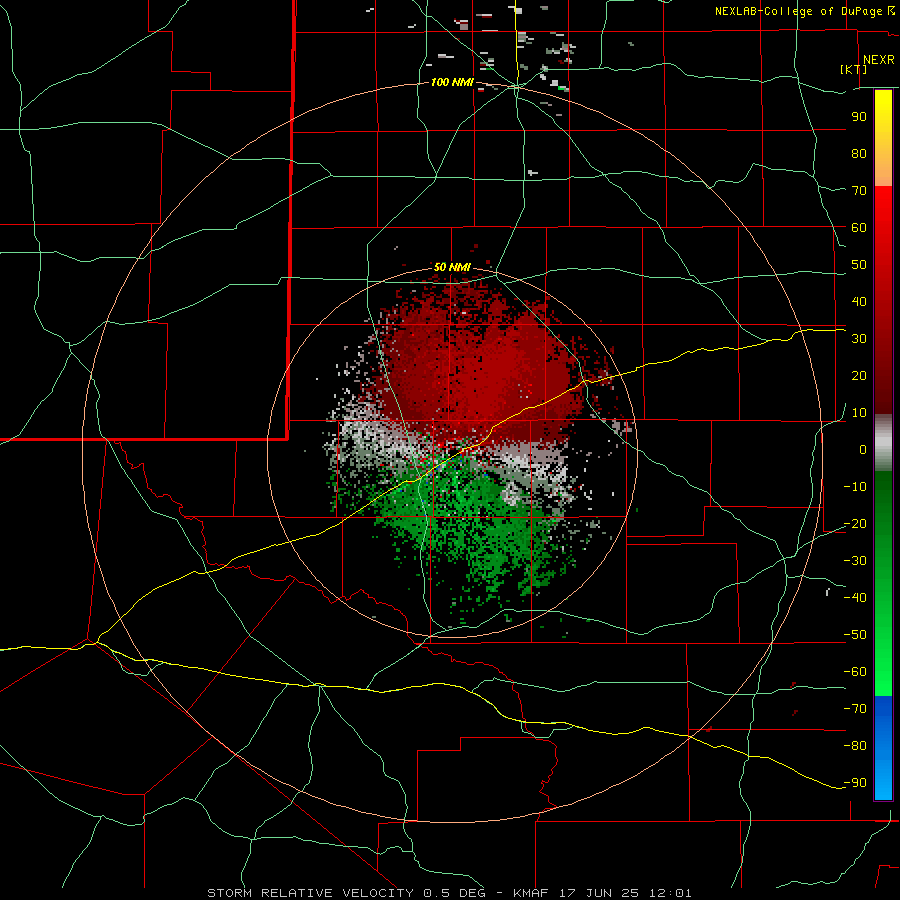Image resolution: width=900 pixels, height=900 pixels.
Task: Click the -90 label on the velocity scale
Action: 855,783
